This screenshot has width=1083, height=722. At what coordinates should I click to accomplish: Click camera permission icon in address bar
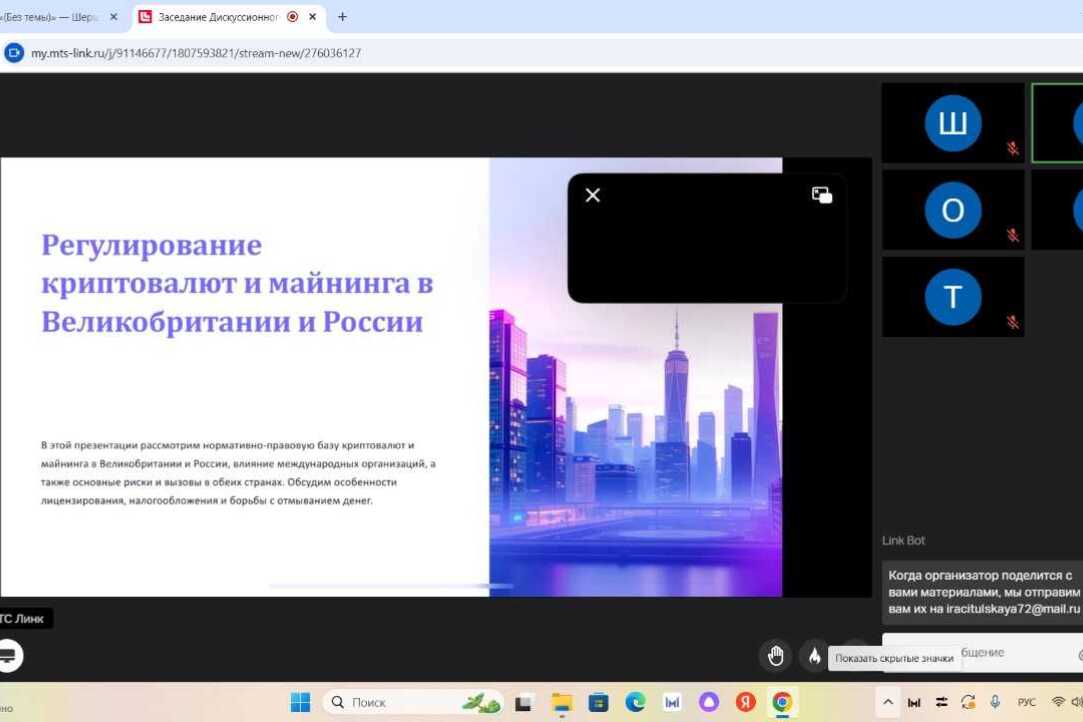(x=14, y=53)
